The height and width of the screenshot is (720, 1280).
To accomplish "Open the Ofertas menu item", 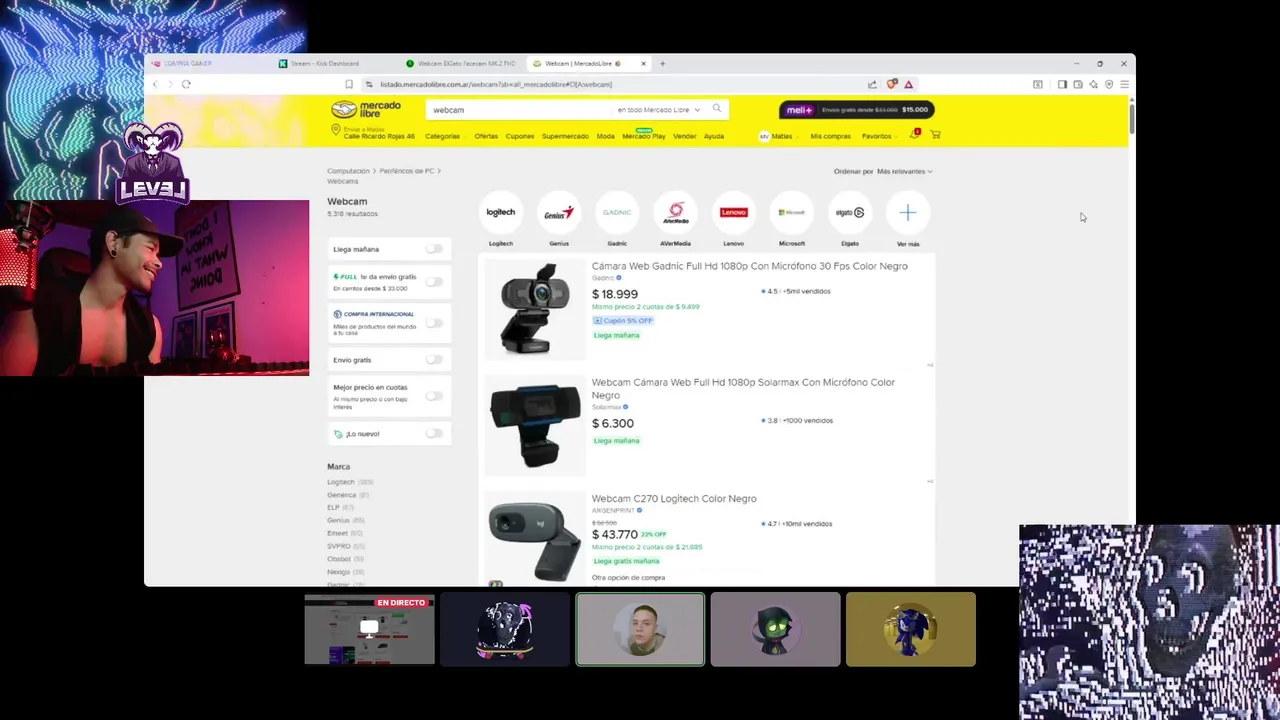I will point(486,136).
